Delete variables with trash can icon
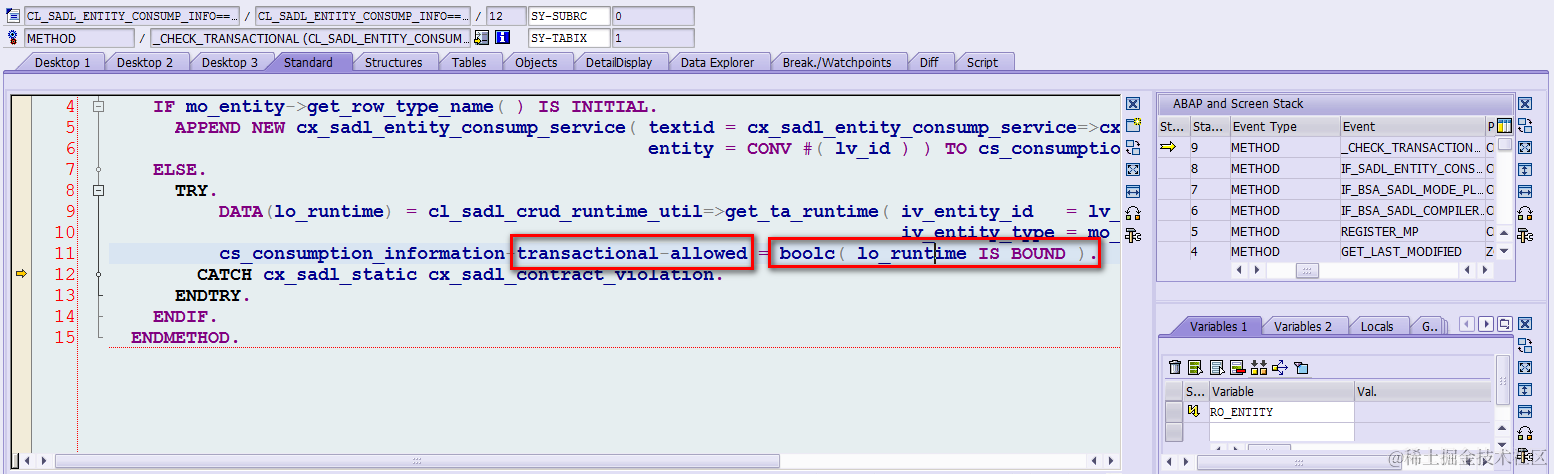1554x474 pixels. (x=1176, y=368)
